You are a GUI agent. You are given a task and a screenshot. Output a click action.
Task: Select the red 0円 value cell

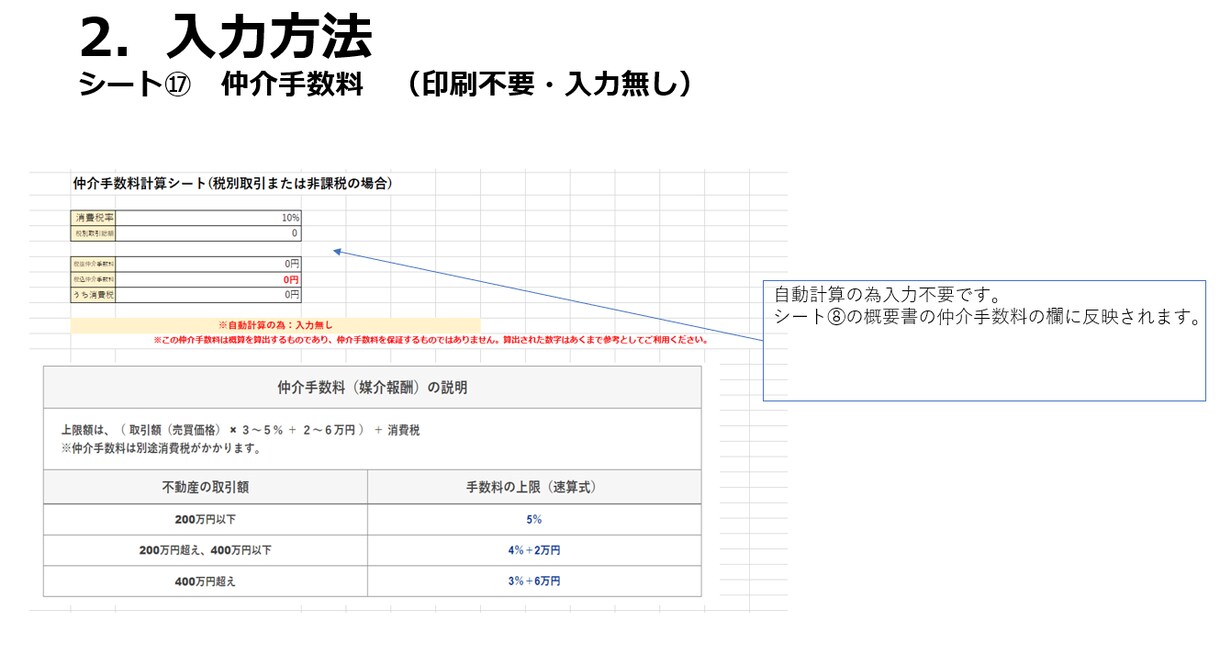click(x=208, y=279)
